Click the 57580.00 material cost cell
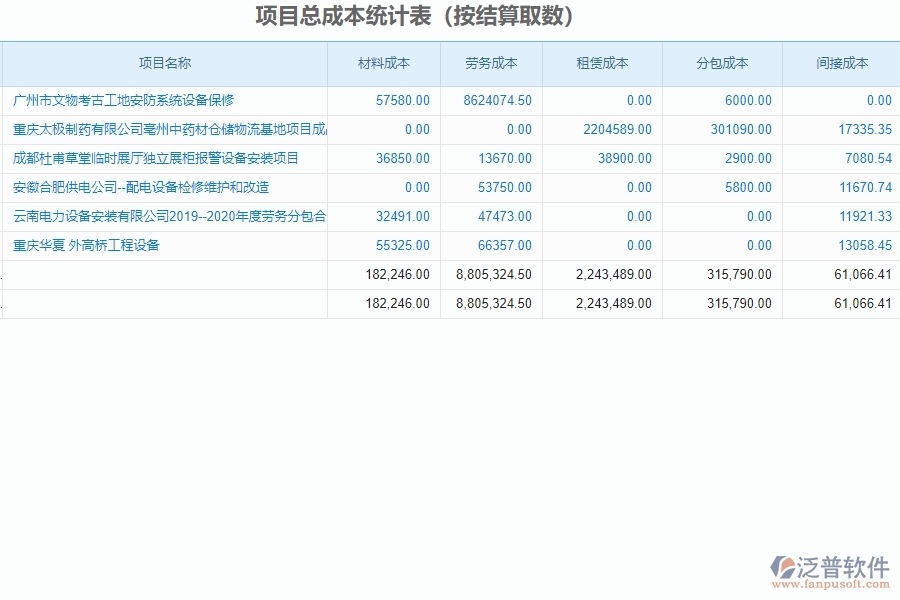Viewport: 900px width, 600px height. click(x=404, y=100)
